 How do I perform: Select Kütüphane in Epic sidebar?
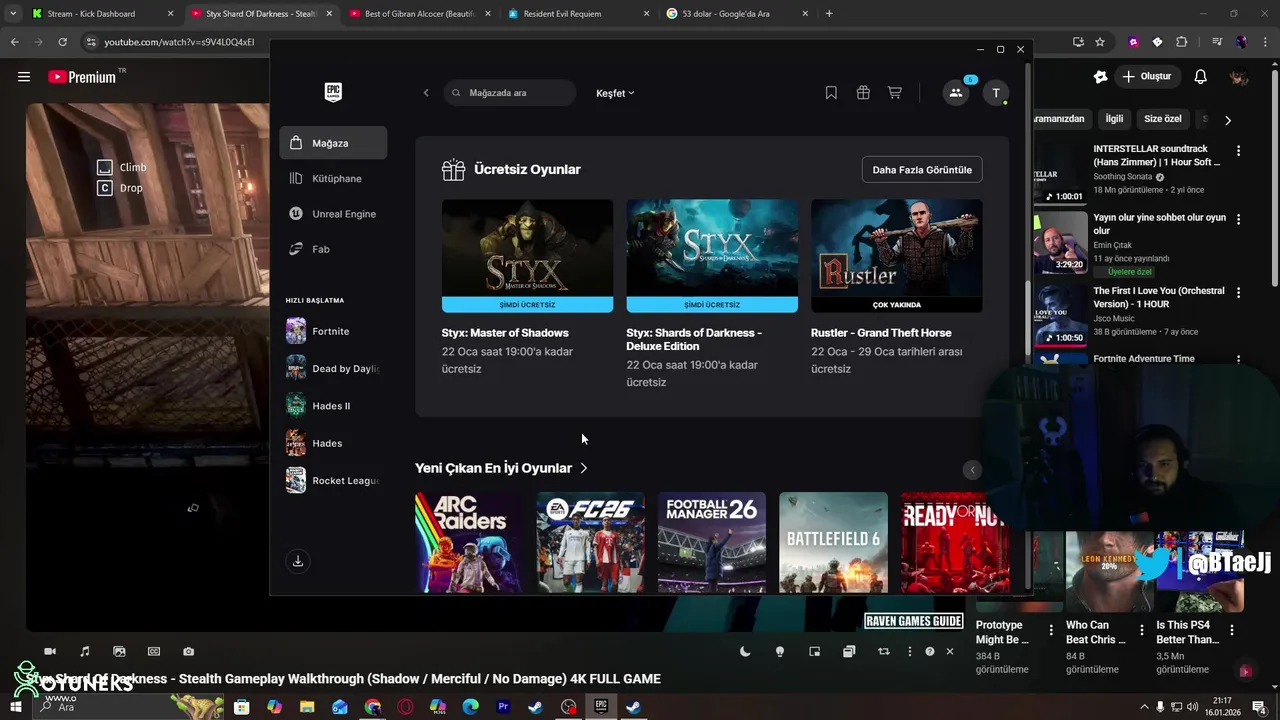[333, 178]
